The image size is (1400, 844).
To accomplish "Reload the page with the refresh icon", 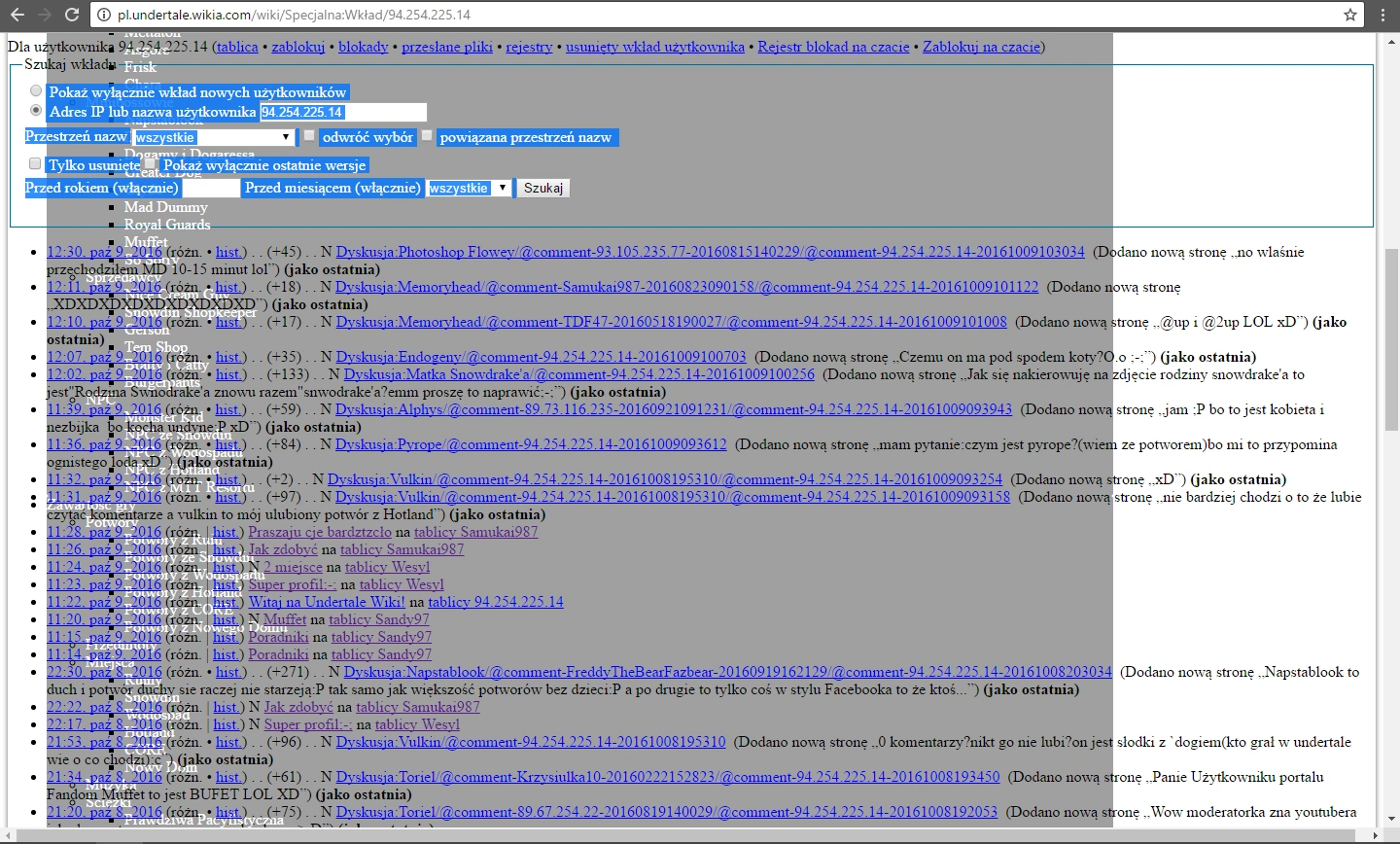I will click(71, 15).
